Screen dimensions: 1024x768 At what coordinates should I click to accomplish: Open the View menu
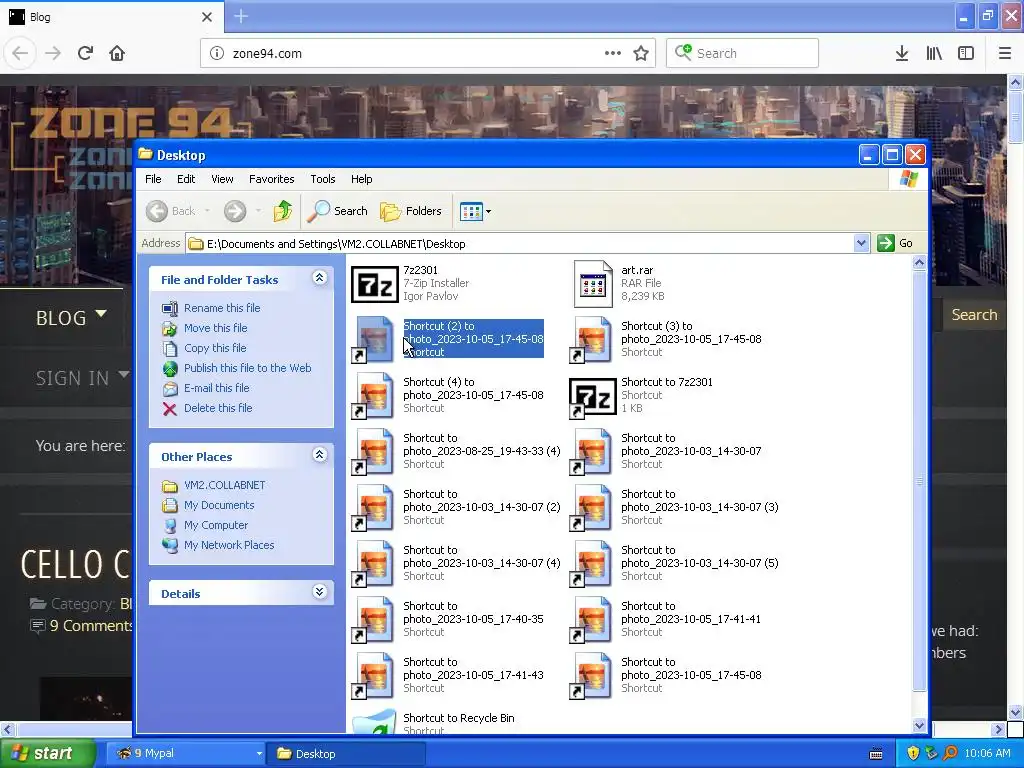(222, 179)
